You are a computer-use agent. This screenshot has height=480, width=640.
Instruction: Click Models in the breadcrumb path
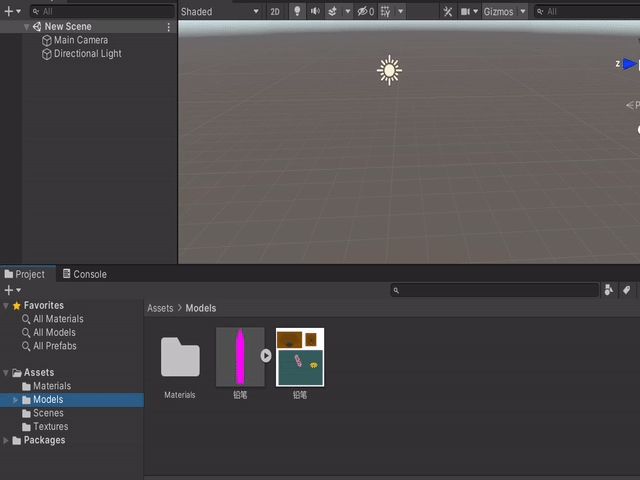point(201,308)
